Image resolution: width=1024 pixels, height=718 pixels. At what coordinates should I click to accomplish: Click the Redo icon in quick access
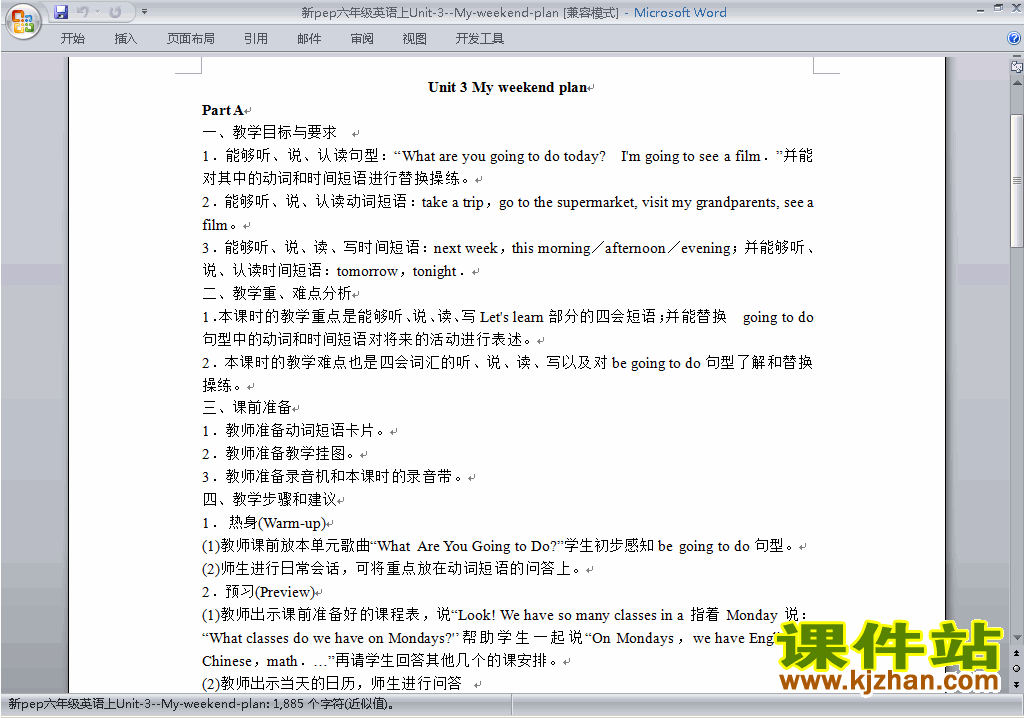point(115,12)
